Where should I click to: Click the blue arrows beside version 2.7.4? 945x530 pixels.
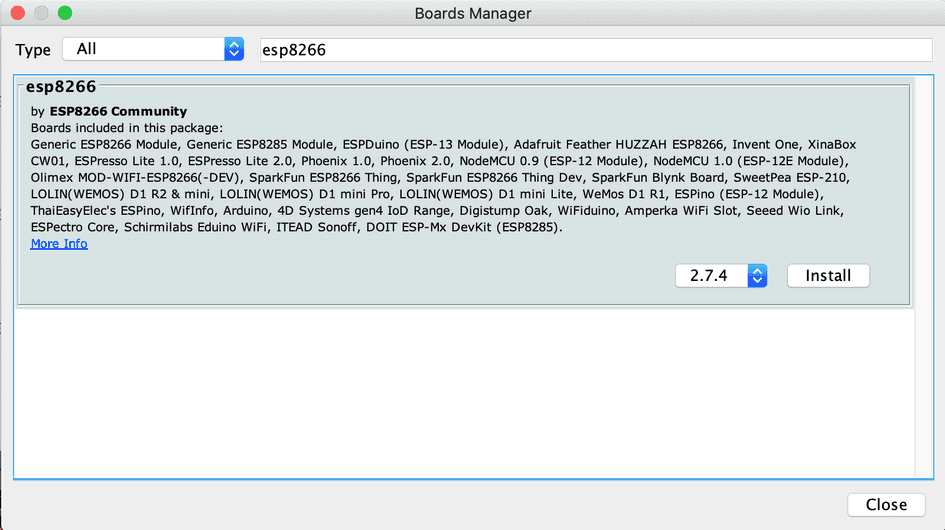tap(758, 276)
